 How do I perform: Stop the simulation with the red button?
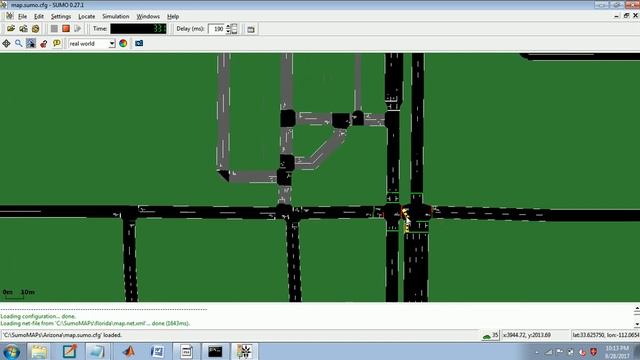(x=66, y=29)
